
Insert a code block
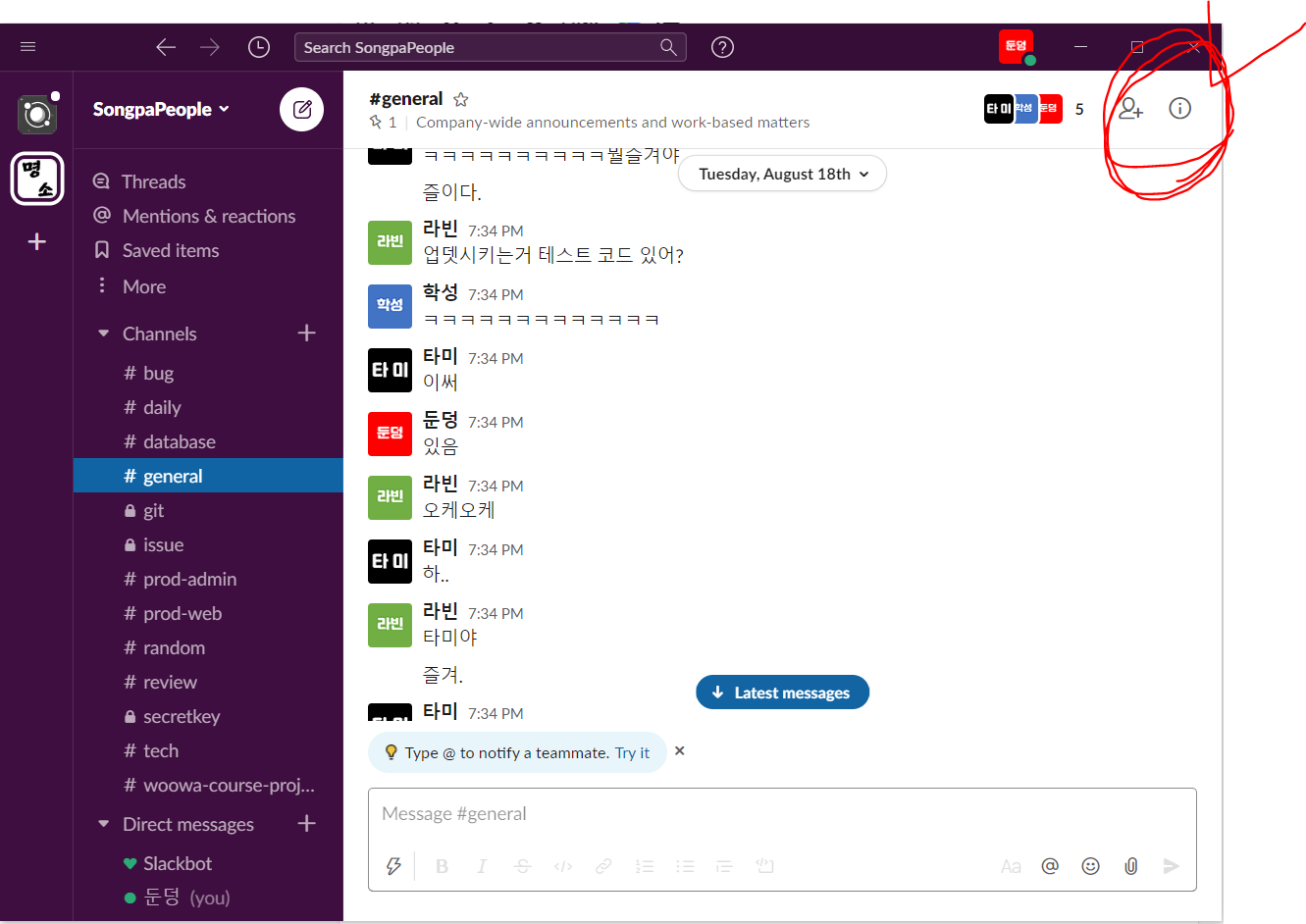(x=765, y=866)
